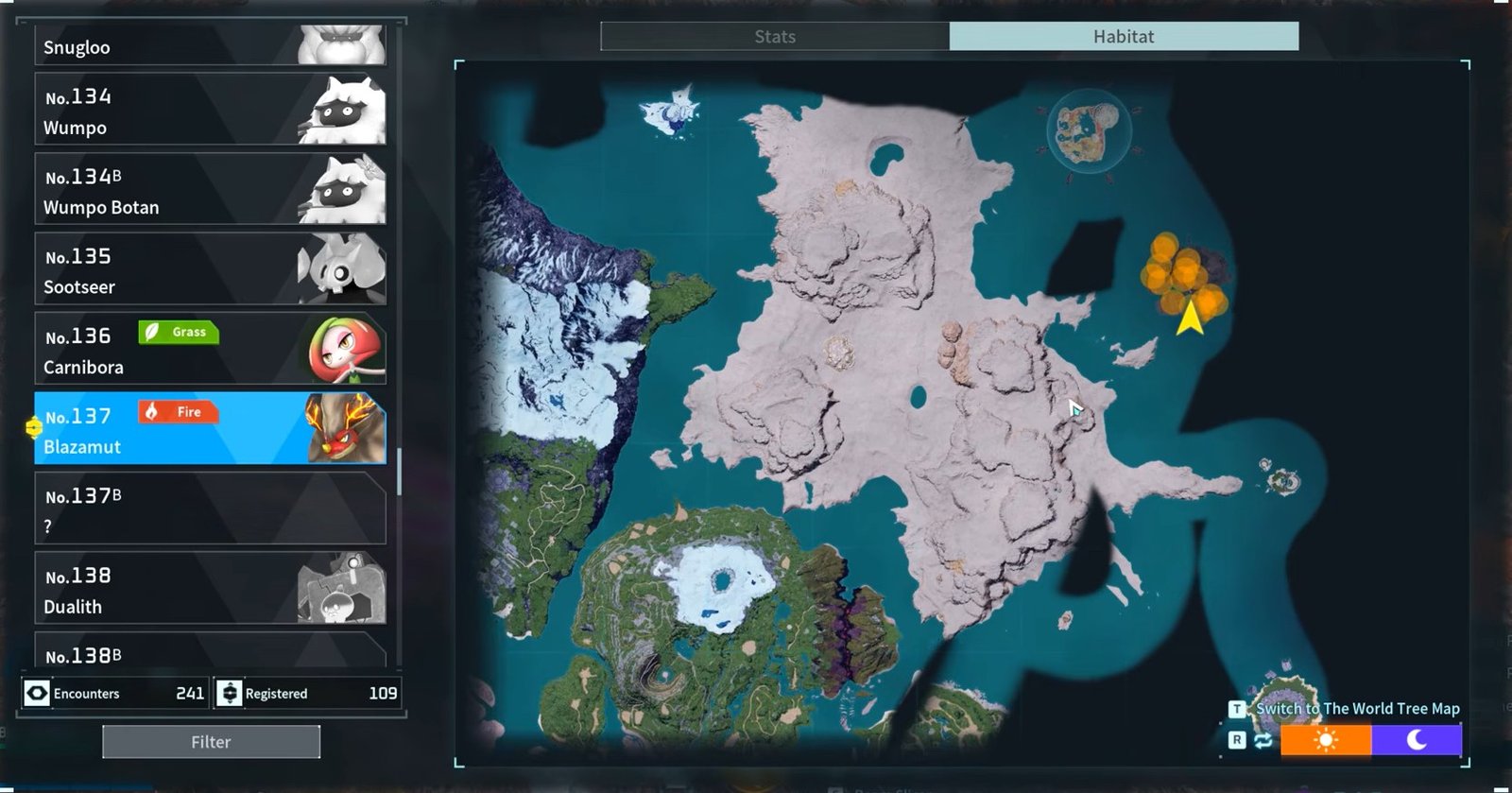Switch to The World Tree Map
The image size is (1512, 793).
(1357, 709)
